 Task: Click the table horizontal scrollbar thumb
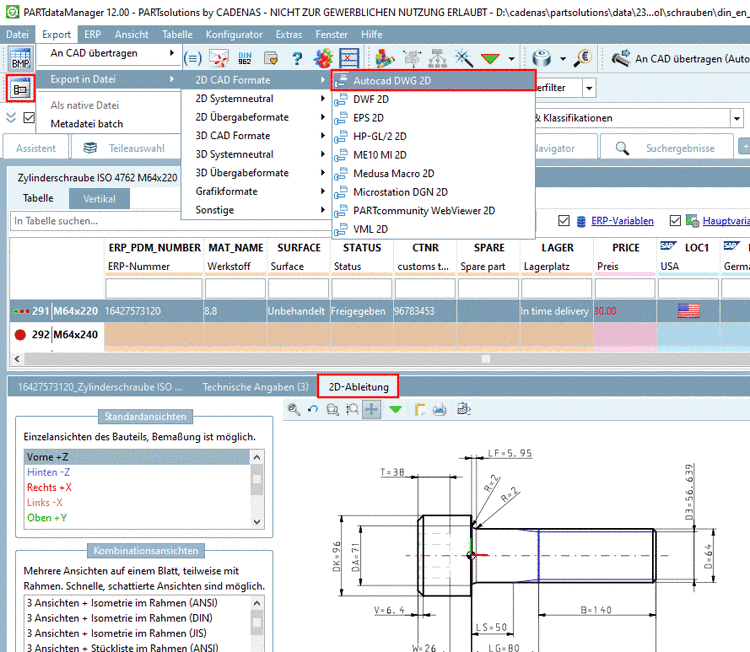click(486, 359)
